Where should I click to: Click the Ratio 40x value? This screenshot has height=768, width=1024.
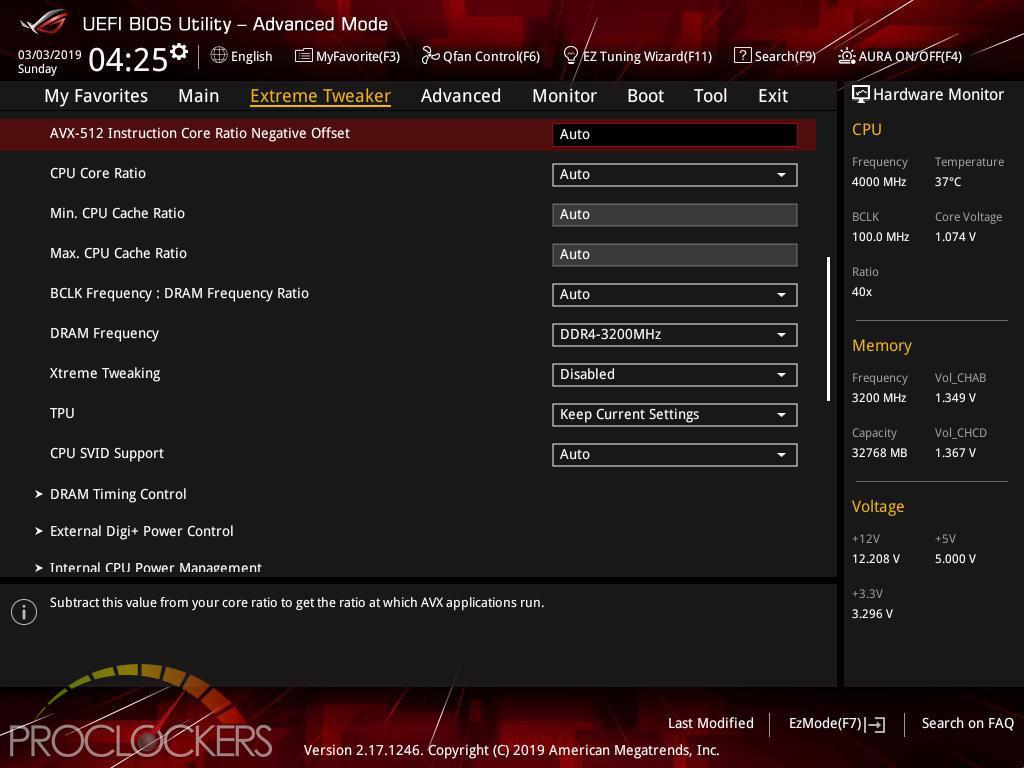click(x=861, y=292)
